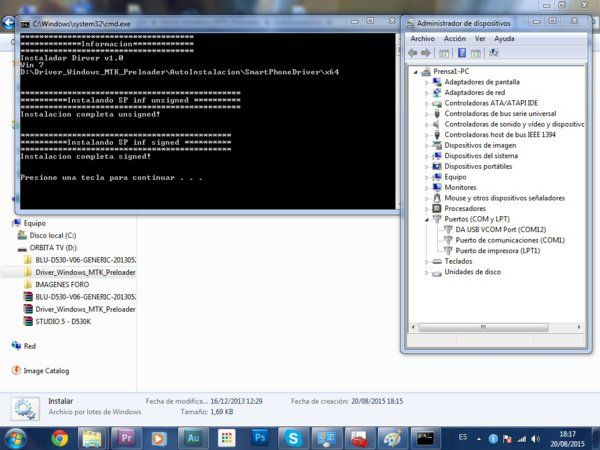
Task: Open the Acción menu
Action: pyautogui.click(x=455, y=39)
